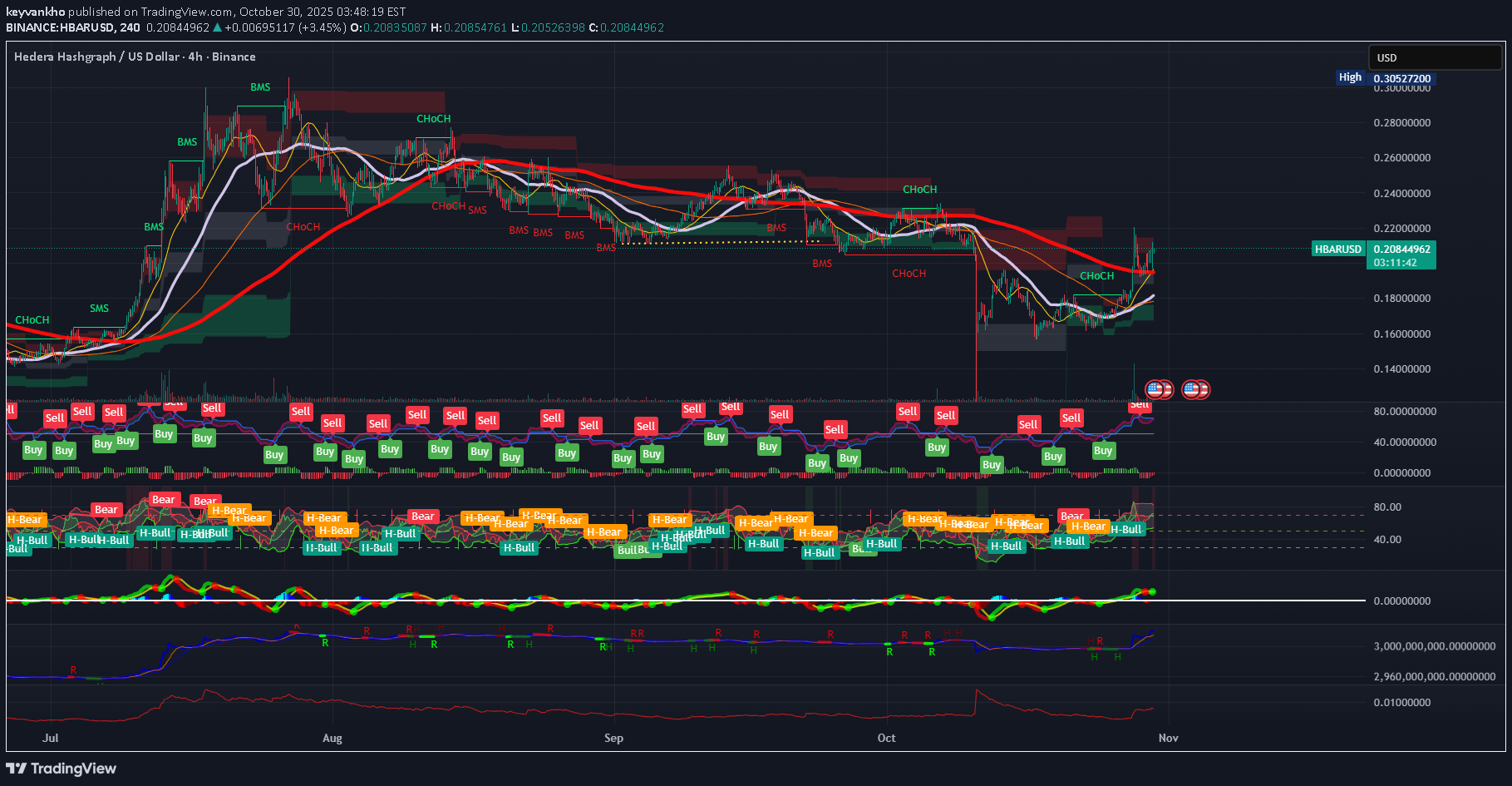Click the 0.28000000 price axis level
The image size is (1512, 786).
[1401, 122]
